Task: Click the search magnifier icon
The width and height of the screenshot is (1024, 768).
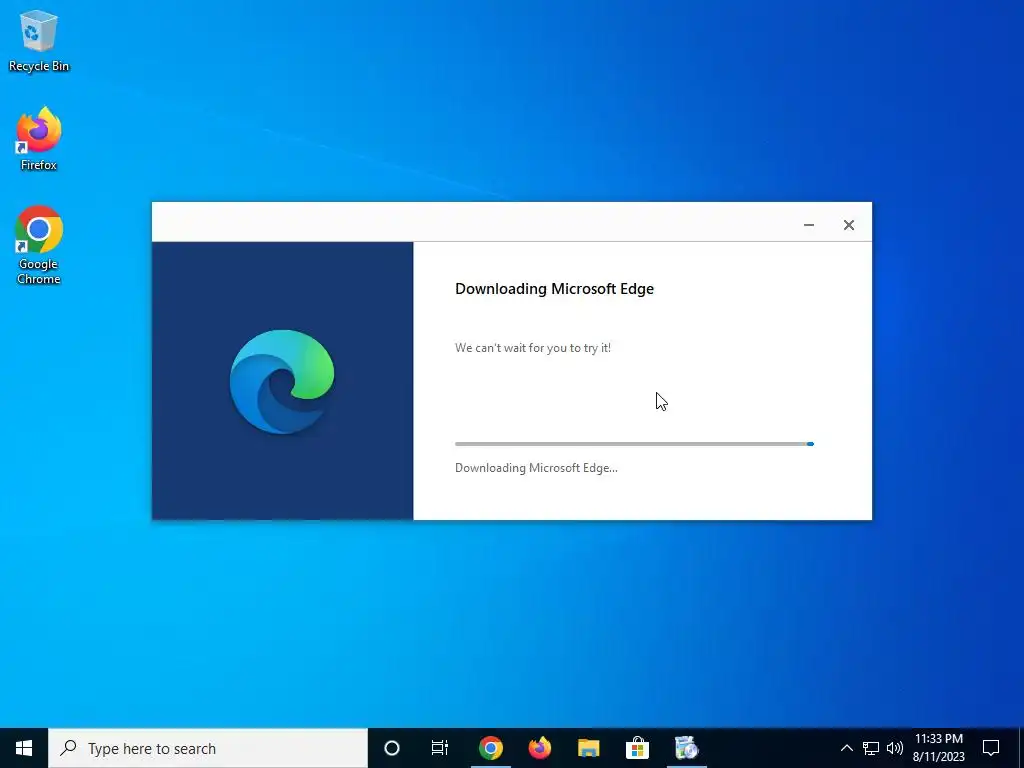Action: coord(68,748)
